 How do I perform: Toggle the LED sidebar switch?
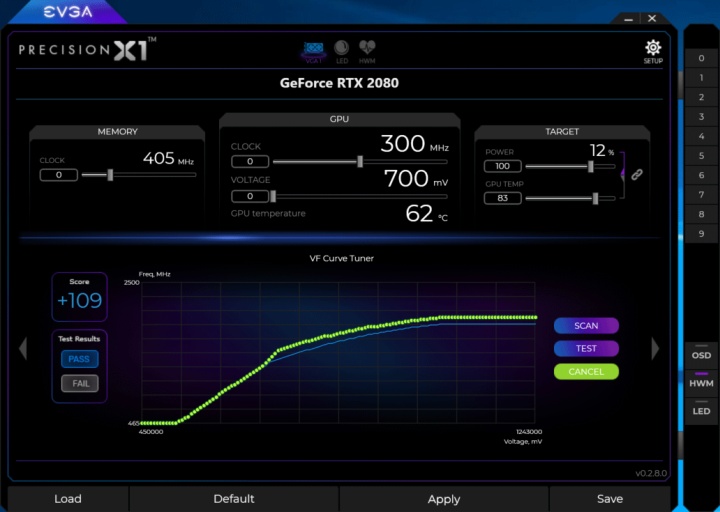point(701,409)
